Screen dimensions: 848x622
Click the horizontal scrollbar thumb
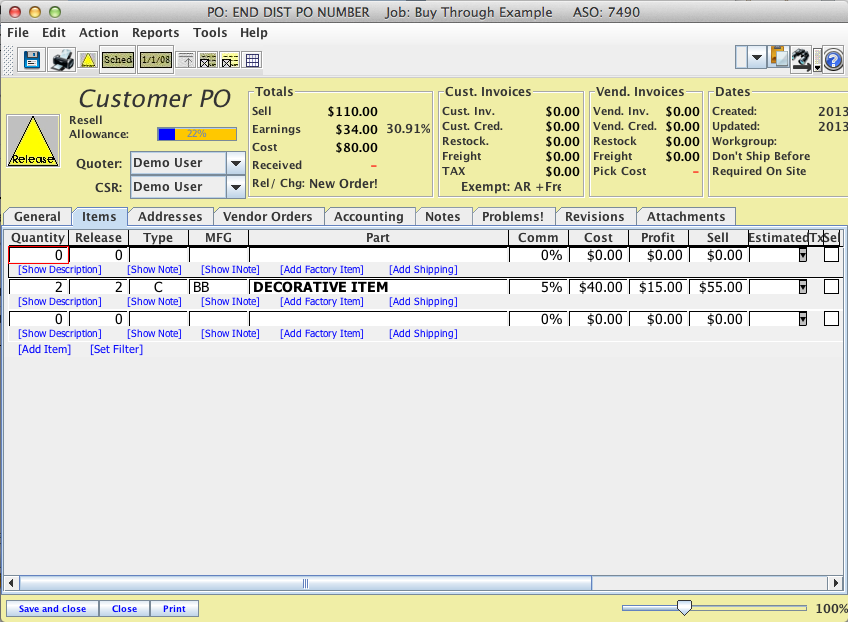point(306,583)
